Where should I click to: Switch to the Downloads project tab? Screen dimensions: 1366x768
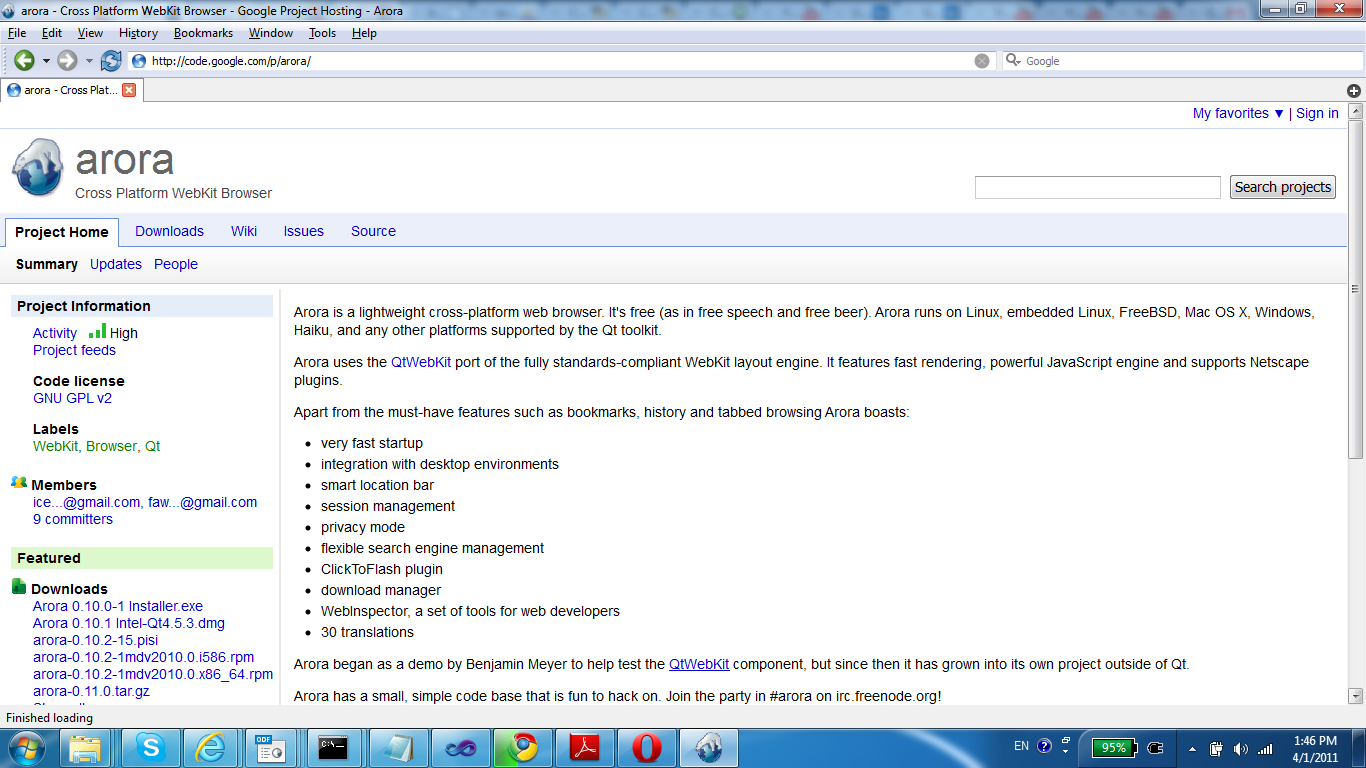(169, 231)
